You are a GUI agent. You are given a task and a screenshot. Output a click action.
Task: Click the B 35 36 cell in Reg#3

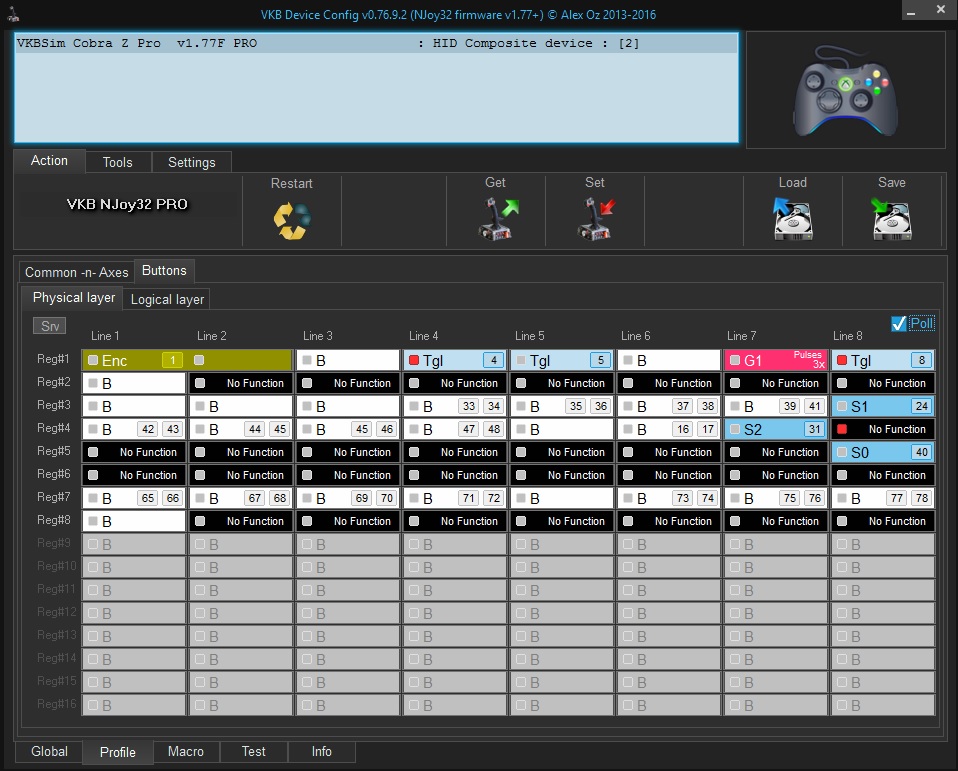pyautogui.click(x=561, y=406)
